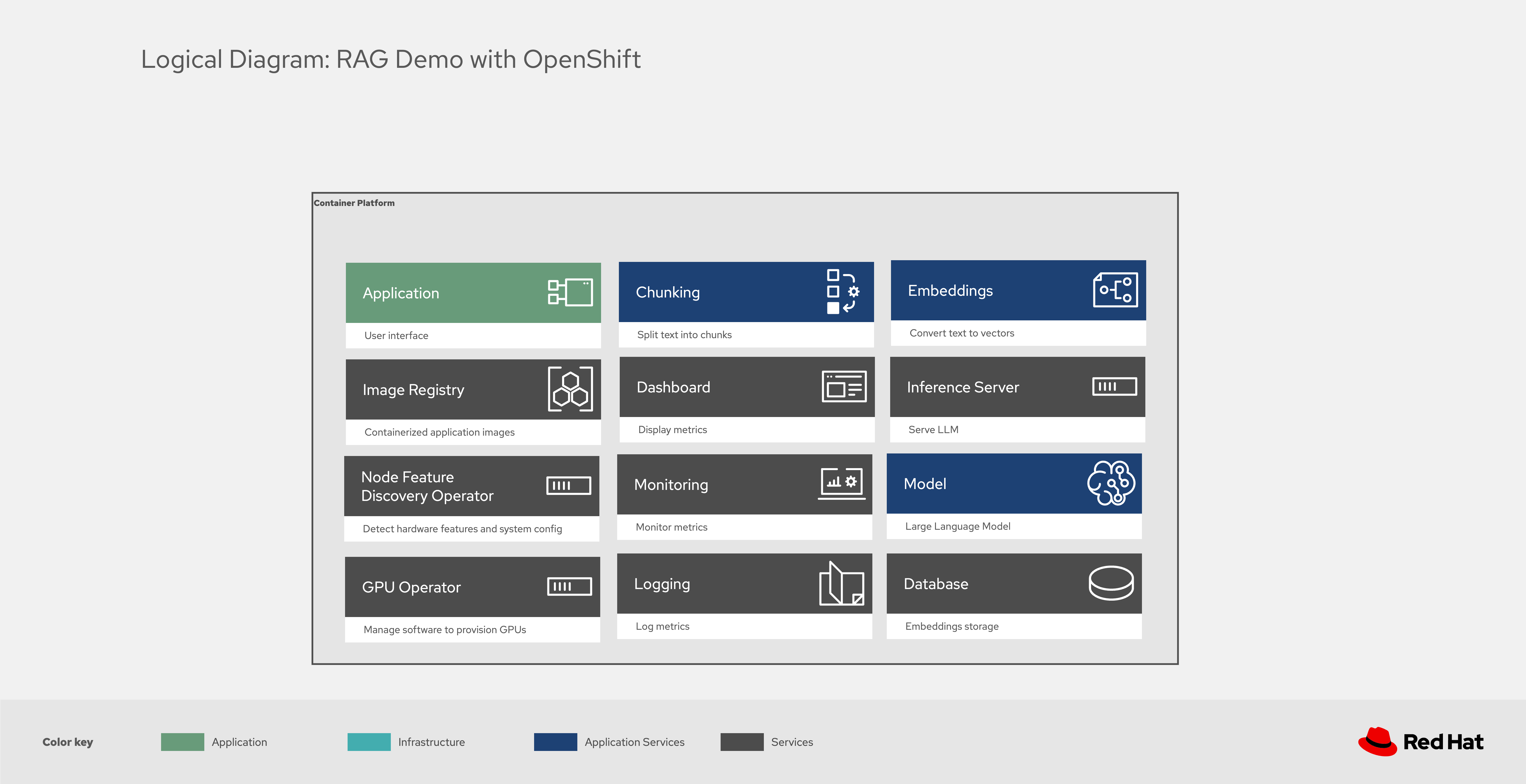Click the Inference Server rack icon
Screen dimensions: 1526x784
coord(1114,387)
